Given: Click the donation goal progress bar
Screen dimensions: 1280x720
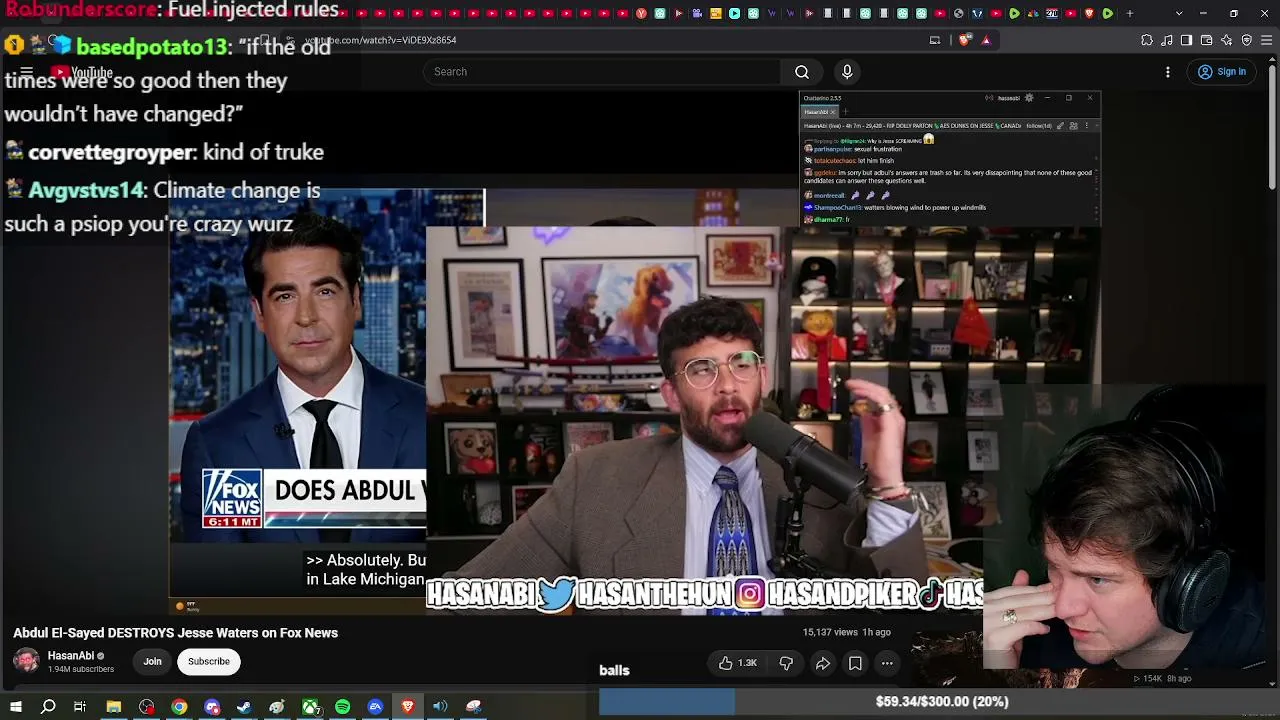Looking at the screenshot, I should tap(940, 702).
